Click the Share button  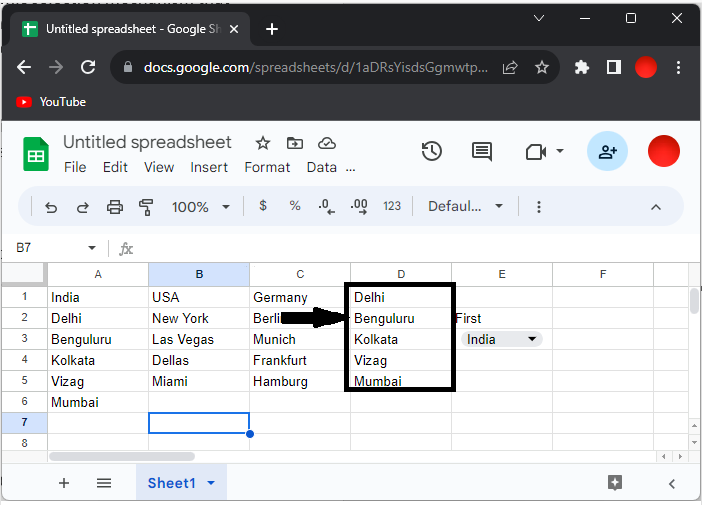(x=607, y=152)
